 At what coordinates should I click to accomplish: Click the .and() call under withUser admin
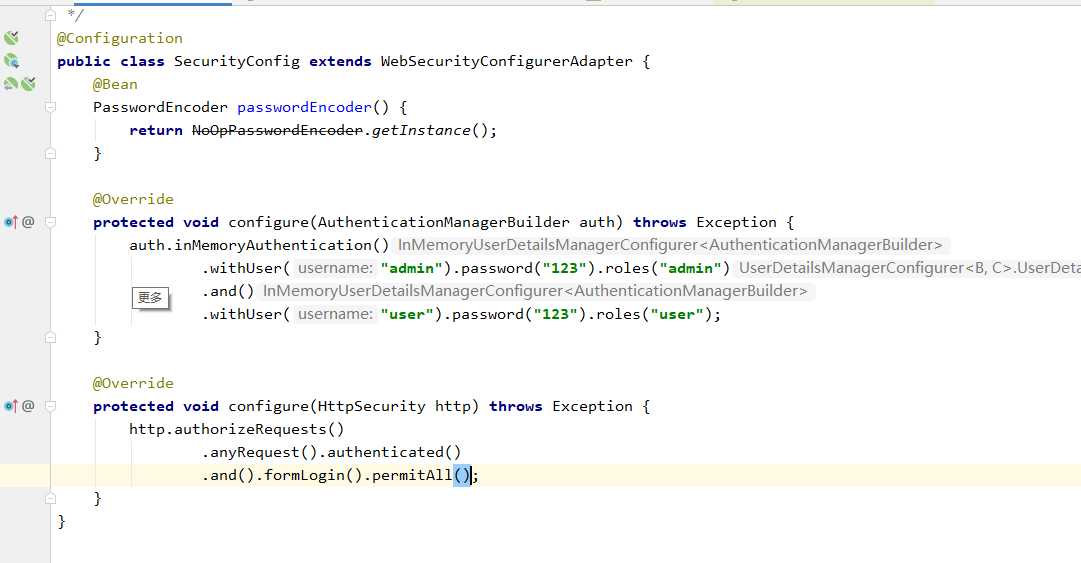point(228,291)
